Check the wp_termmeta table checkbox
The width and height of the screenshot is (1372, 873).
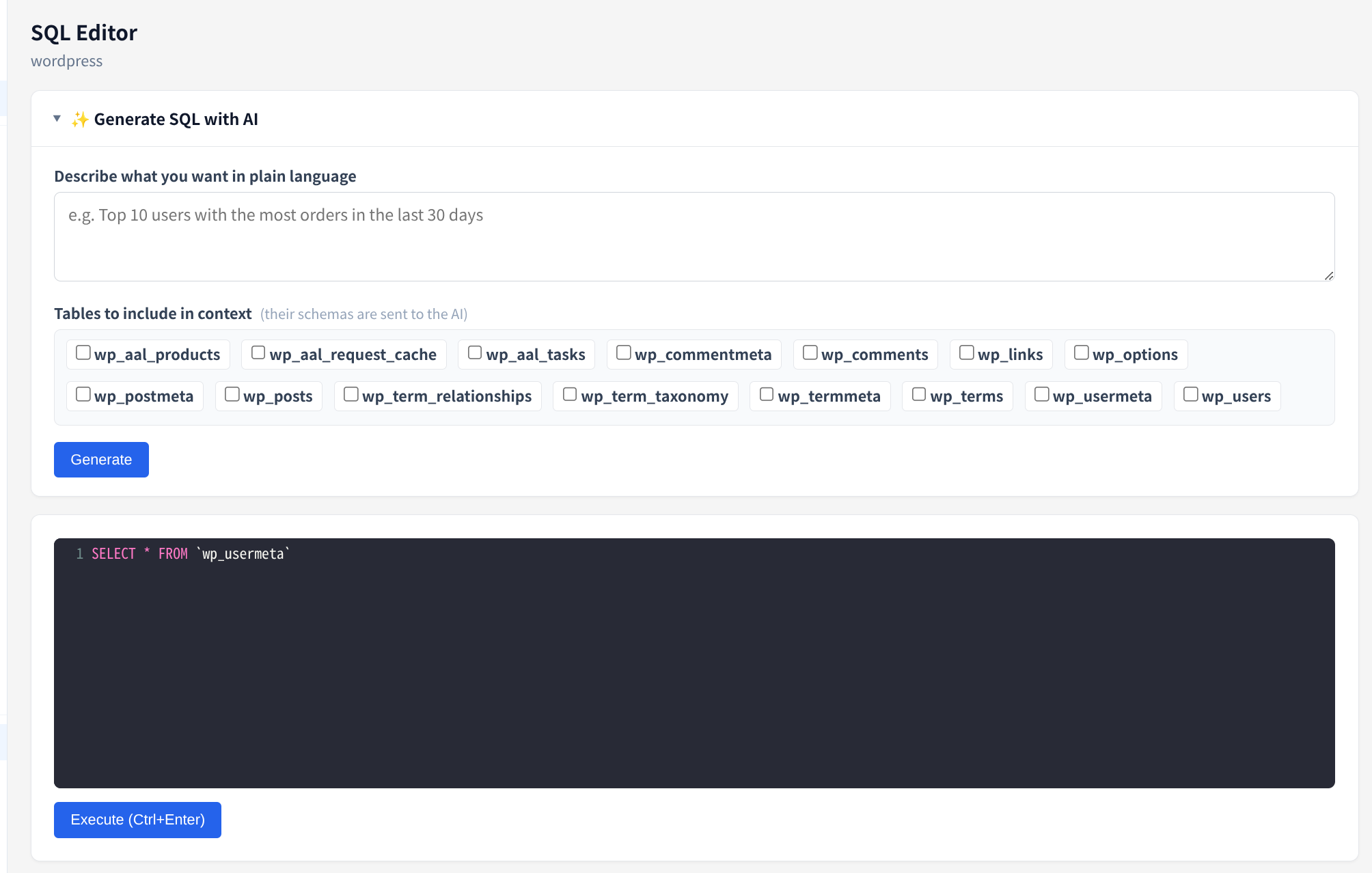pos(766,393)
